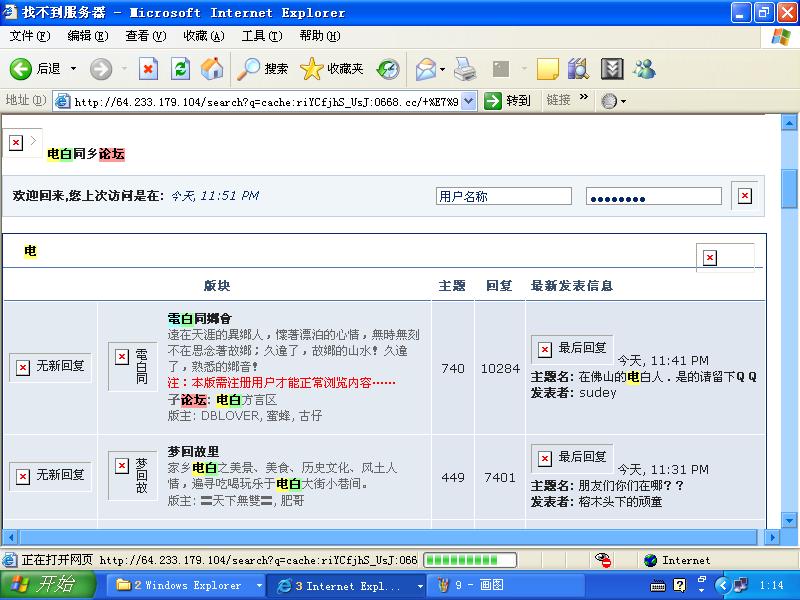Open the 工具(T) menu
This screenshot has width=800, height=600.
(x=260, y=36)
